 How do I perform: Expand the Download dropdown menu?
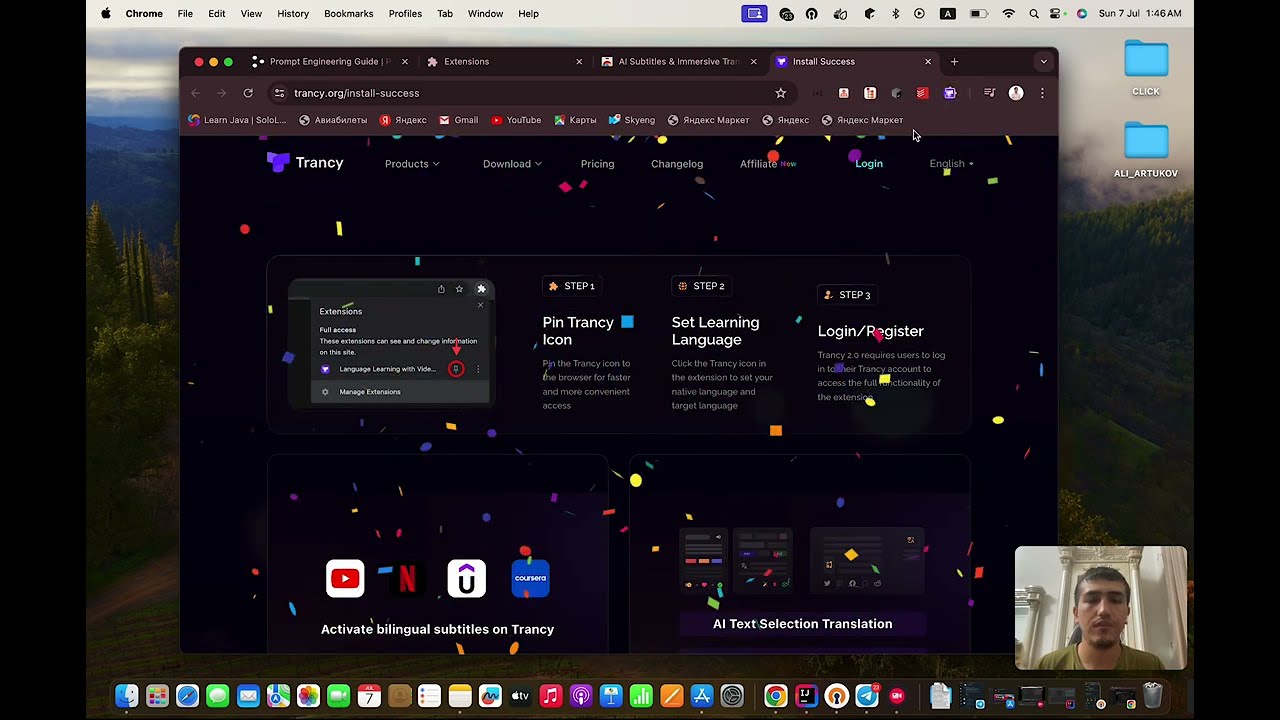[x=512, y=164]
